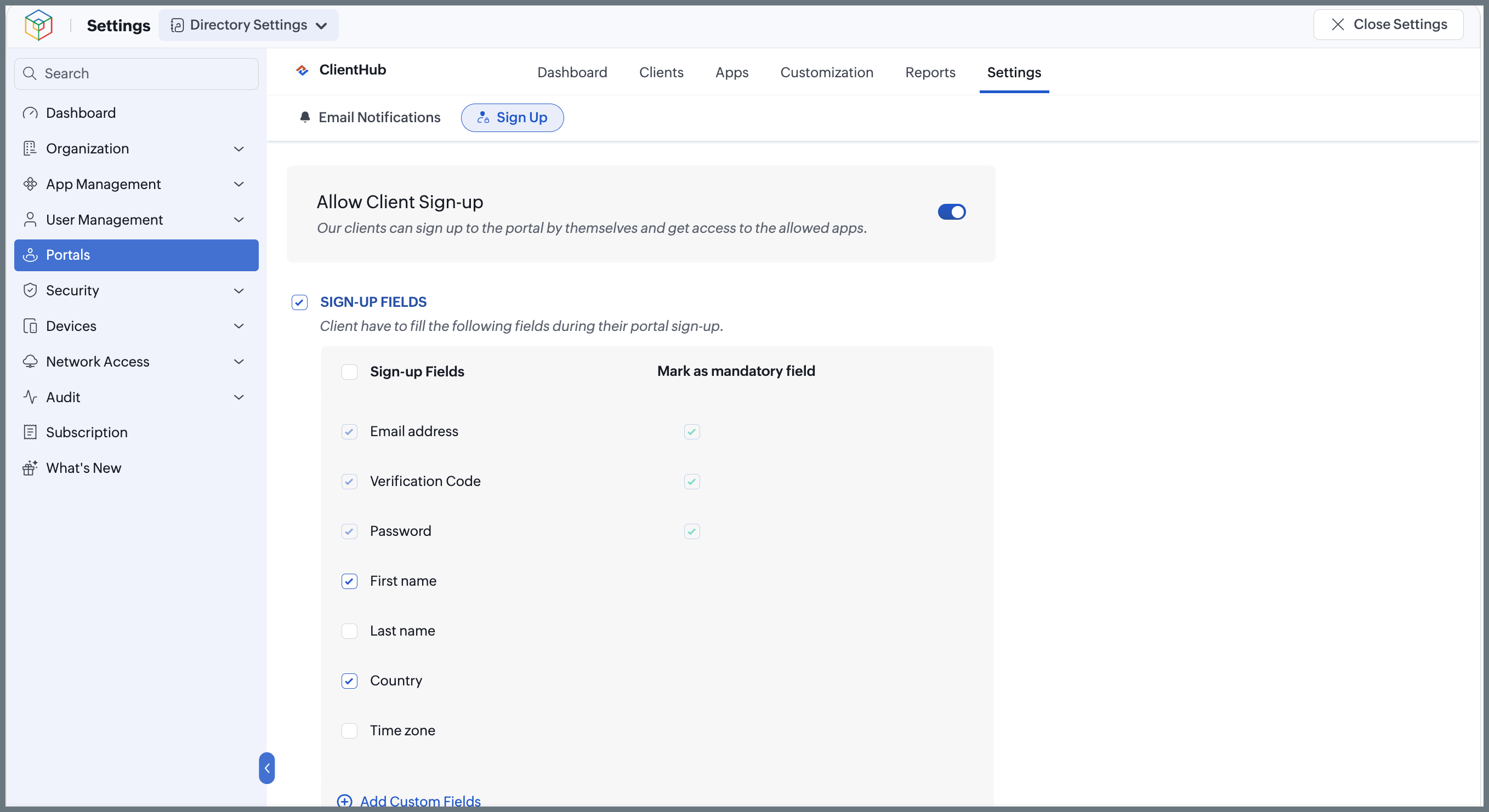
Task: Click the Password field checkbox
Action: point(349,531)
